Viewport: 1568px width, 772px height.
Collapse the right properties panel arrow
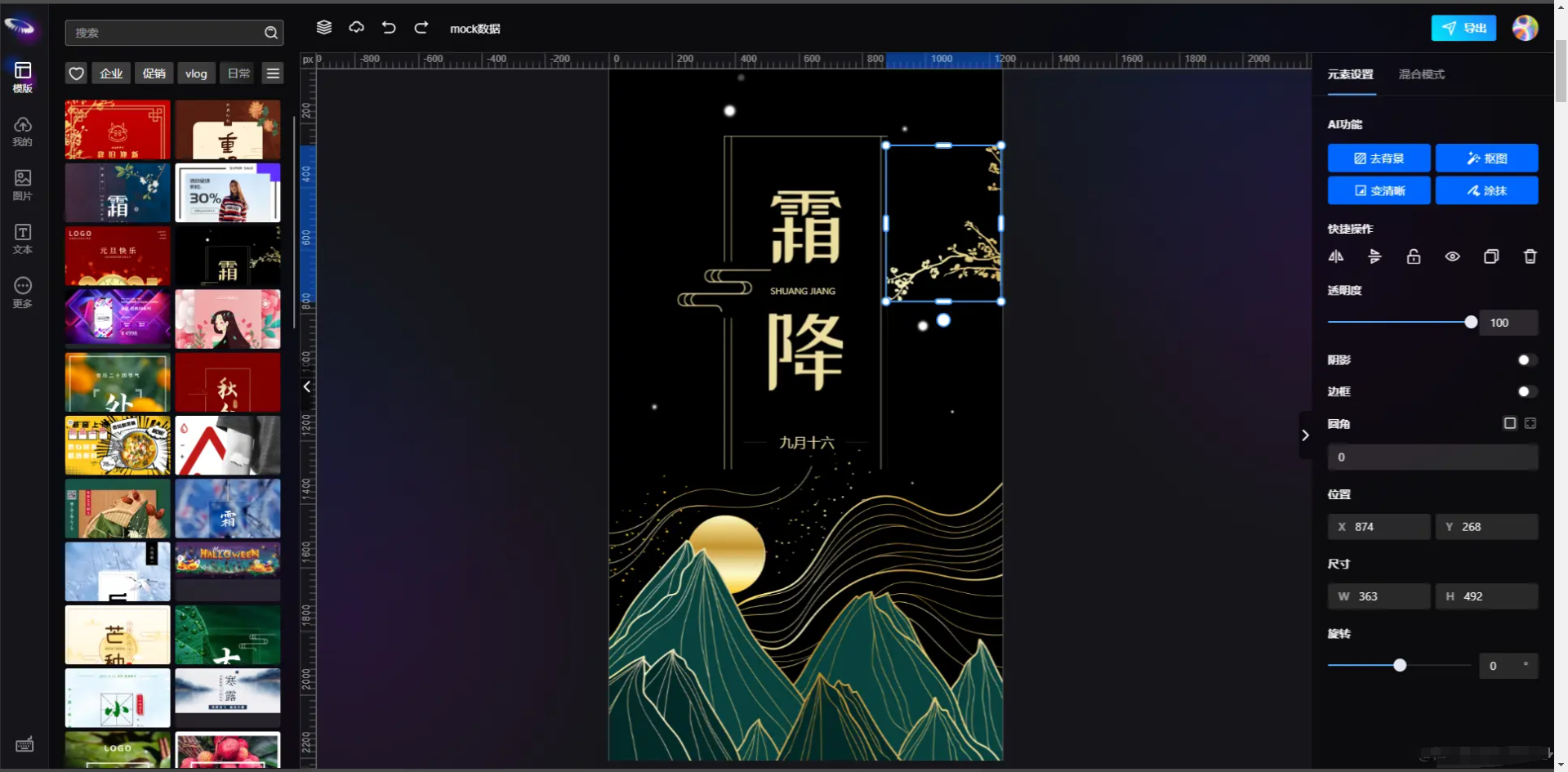[x=1305, y=435]
